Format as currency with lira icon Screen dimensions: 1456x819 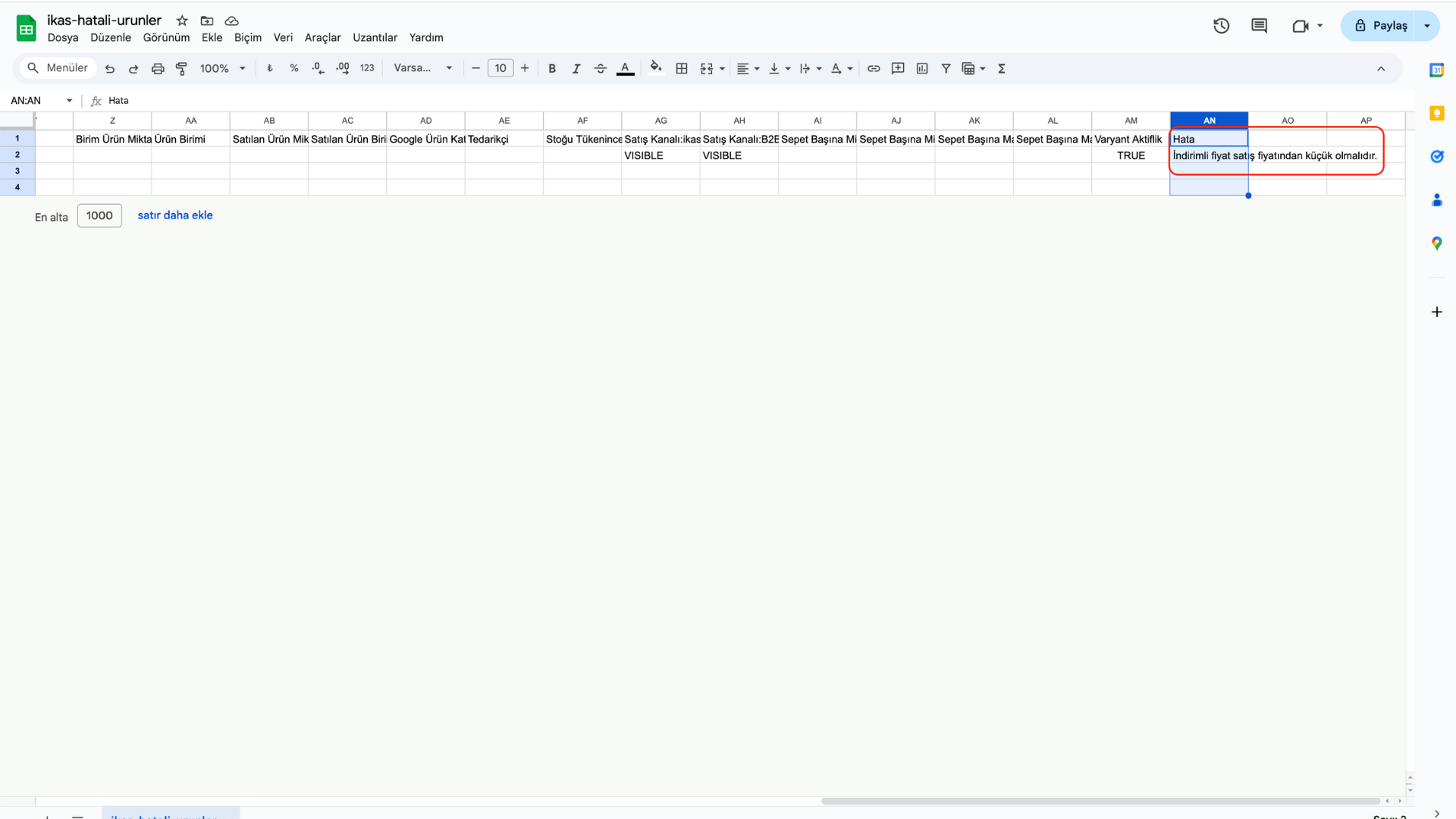[270, 68]
